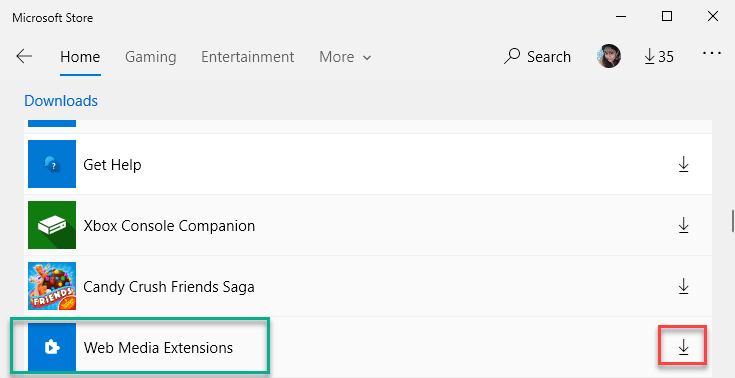Select the Get Help app name

click(112, 165)
